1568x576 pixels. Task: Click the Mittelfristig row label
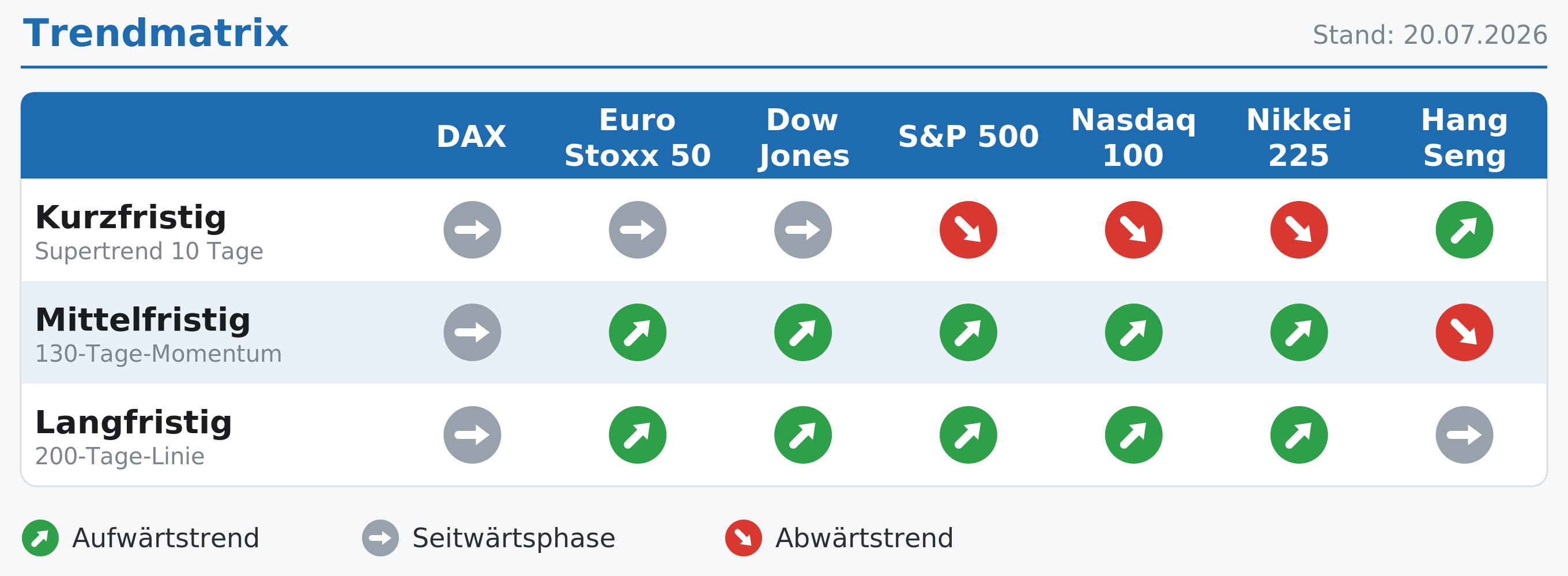click(x=142, y=320)
